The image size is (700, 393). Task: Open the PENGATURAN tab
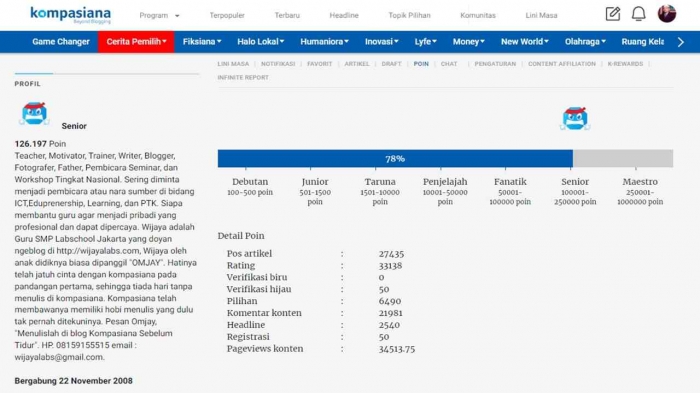[495, 64]
